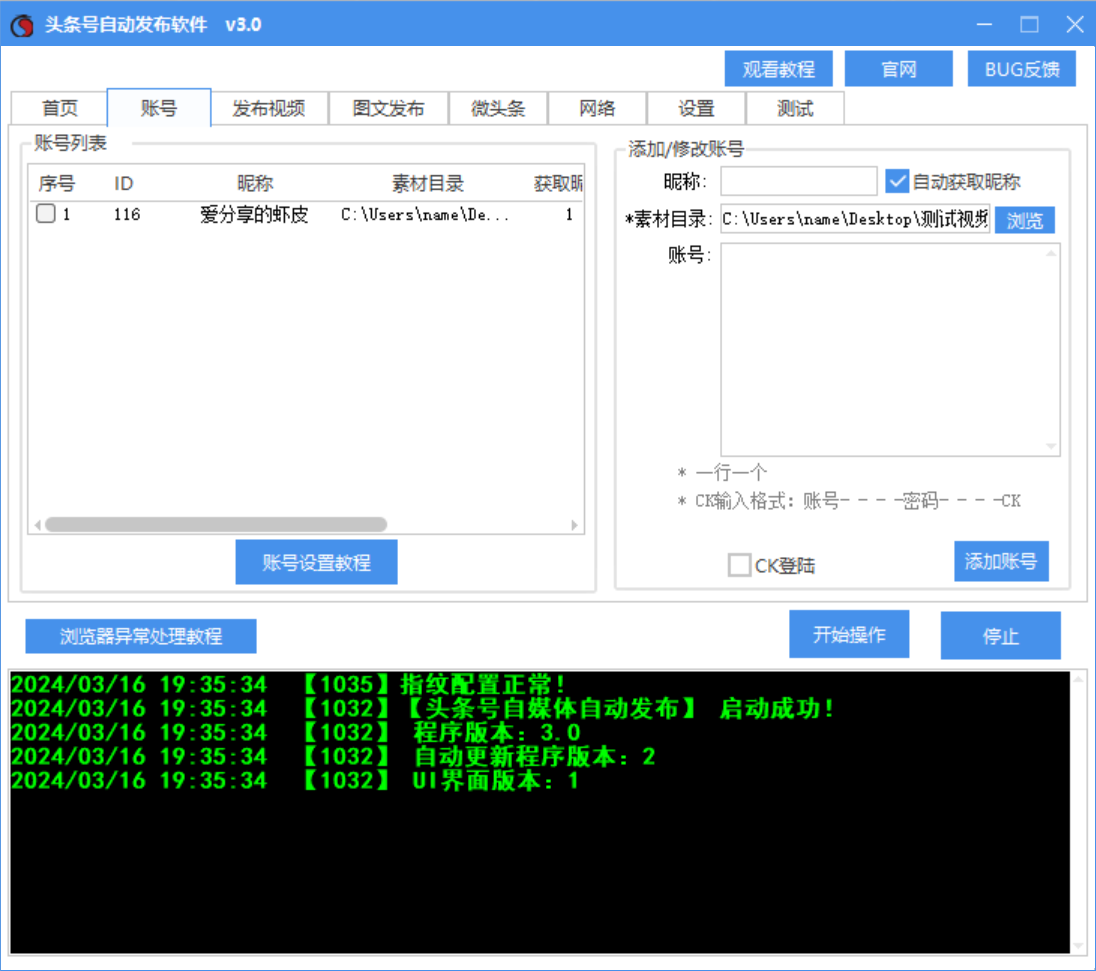1096x971 pixels.
Task: Tick the checkbox for account row 1
Action: 45,213
